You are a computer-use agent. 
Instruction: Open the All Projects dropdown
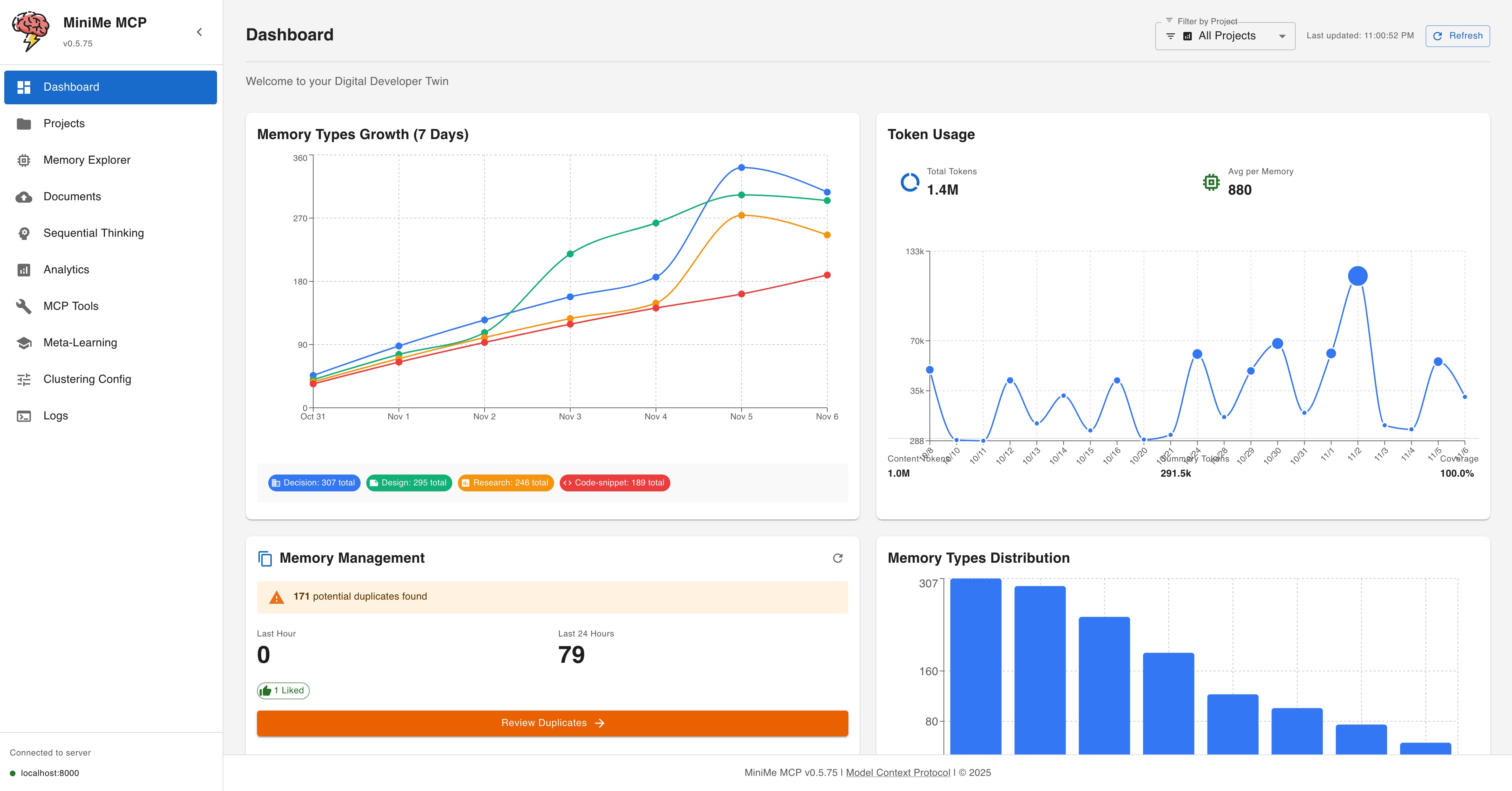coord(1224,35)
